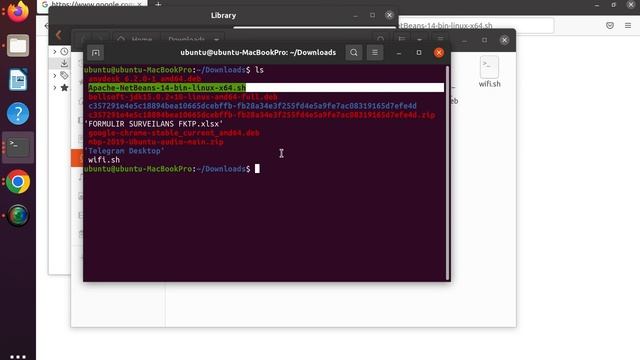Click the anydesk deb filename in terminal
640x360 pixels.
pos(145,79)
